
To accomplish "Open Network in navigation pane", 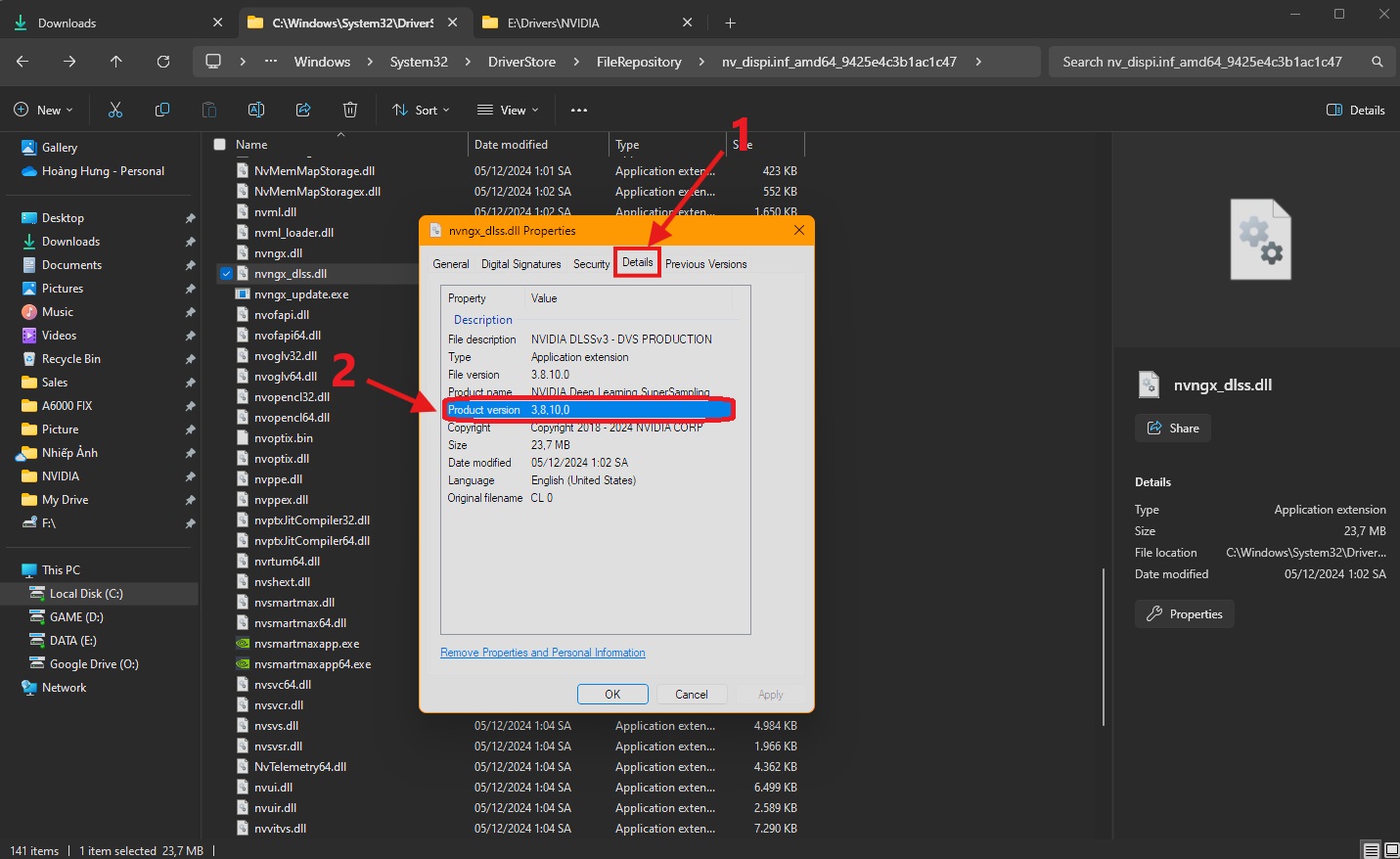I will pos(64,688).
